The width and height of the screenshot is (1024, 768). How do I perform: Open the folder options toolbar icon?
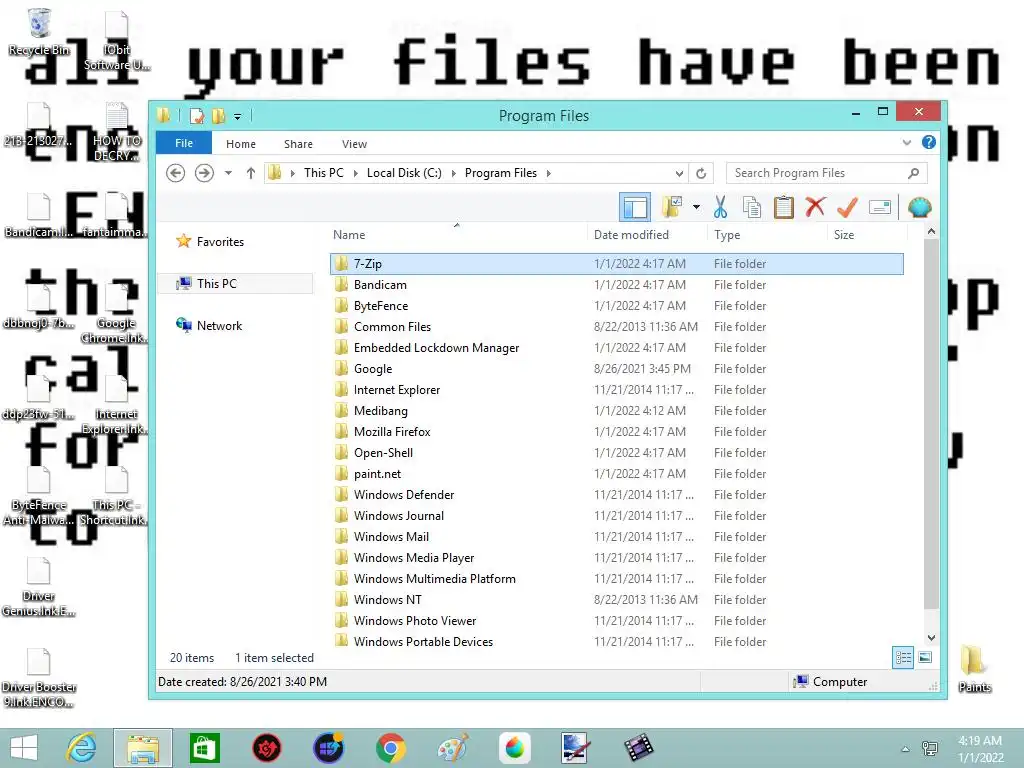tap(672, 208)
